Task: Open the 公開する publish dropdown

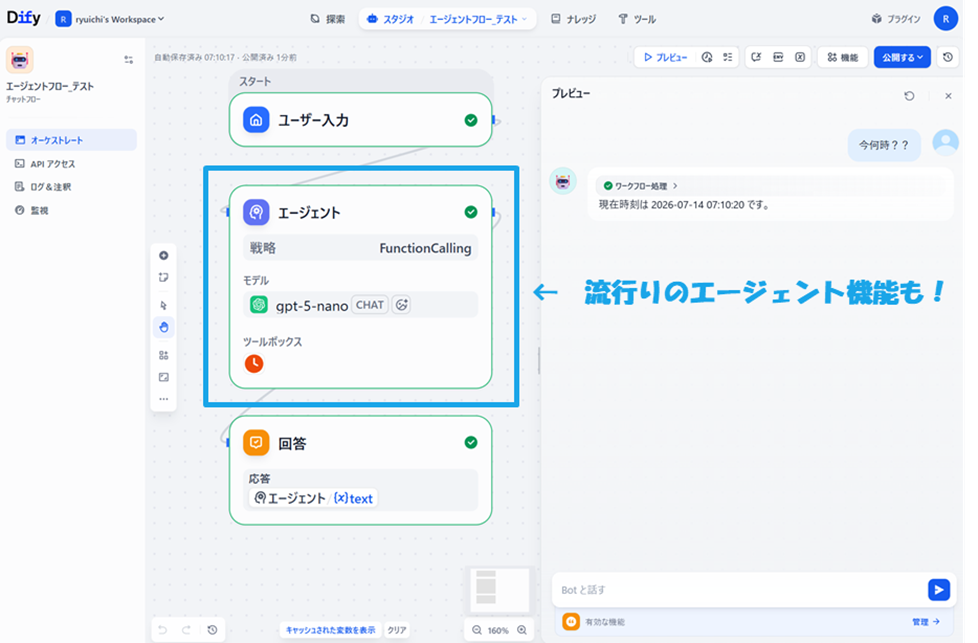Action: tap(902, 57)
